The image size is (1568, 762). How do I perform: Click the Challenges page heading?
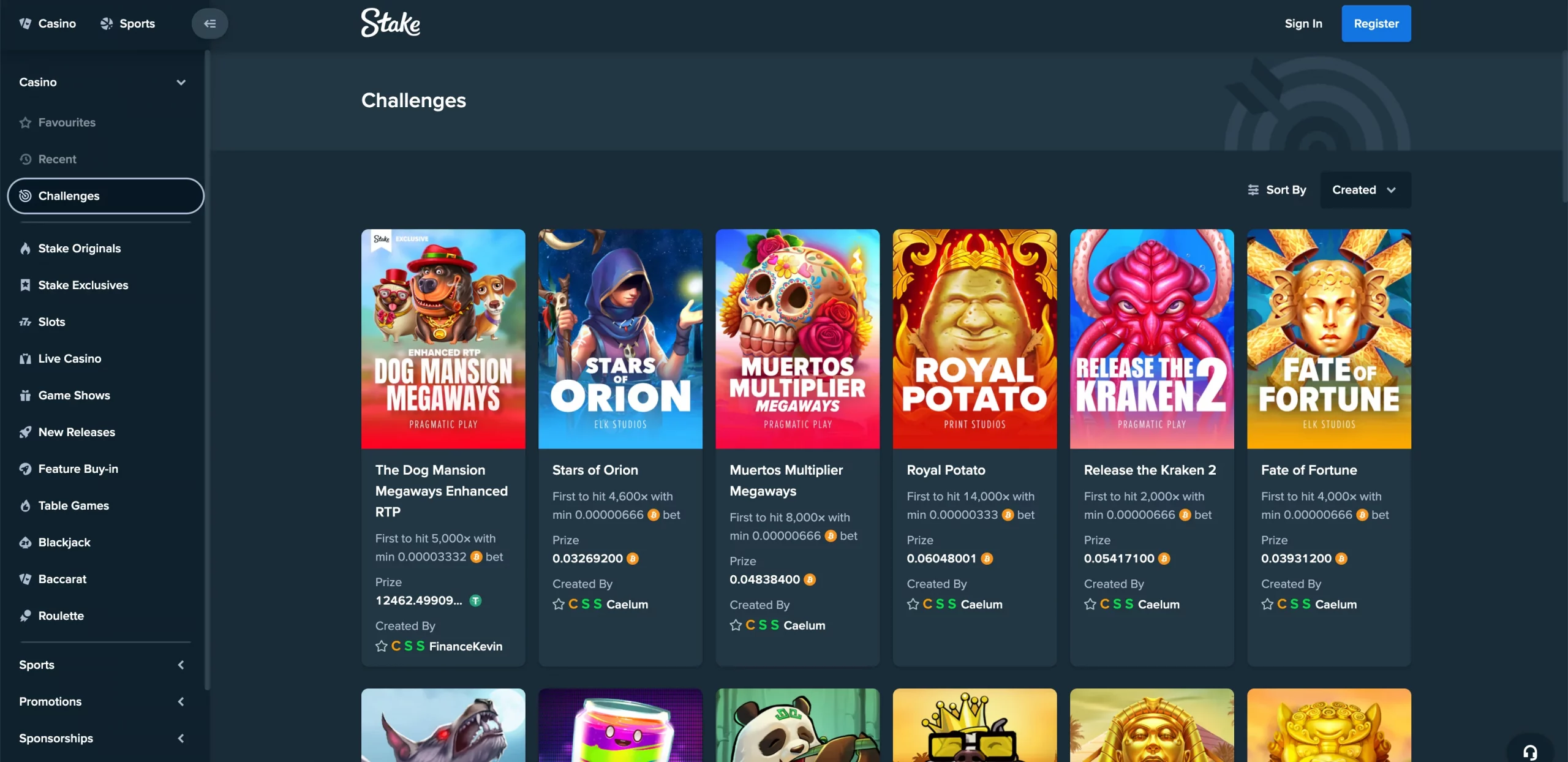[x=413, y=100]
